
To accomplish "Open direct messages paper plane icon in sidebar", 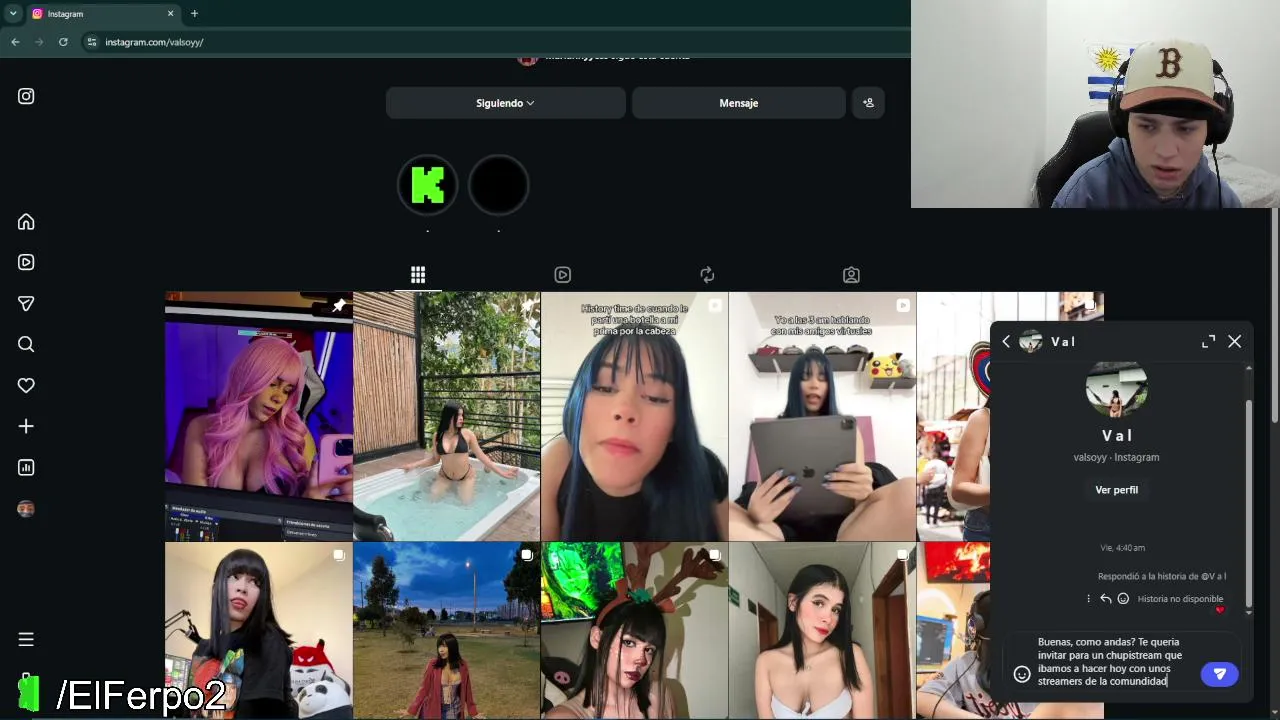I will (26, 303).
